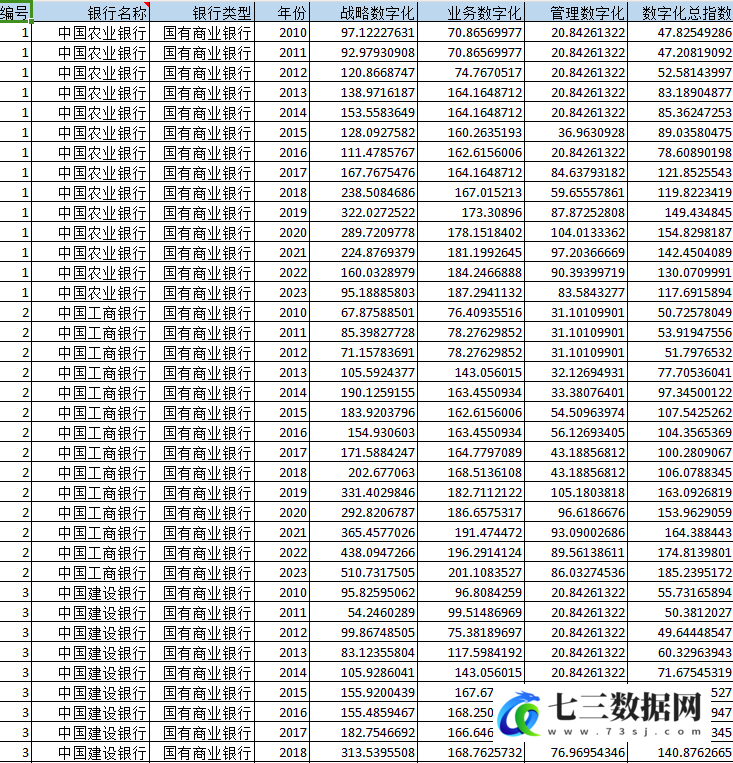Viewport: 733px width, 763px height.
Task: Click the cell with value 105.1803818
Action: pyautogui.click(x=576, y=492)
